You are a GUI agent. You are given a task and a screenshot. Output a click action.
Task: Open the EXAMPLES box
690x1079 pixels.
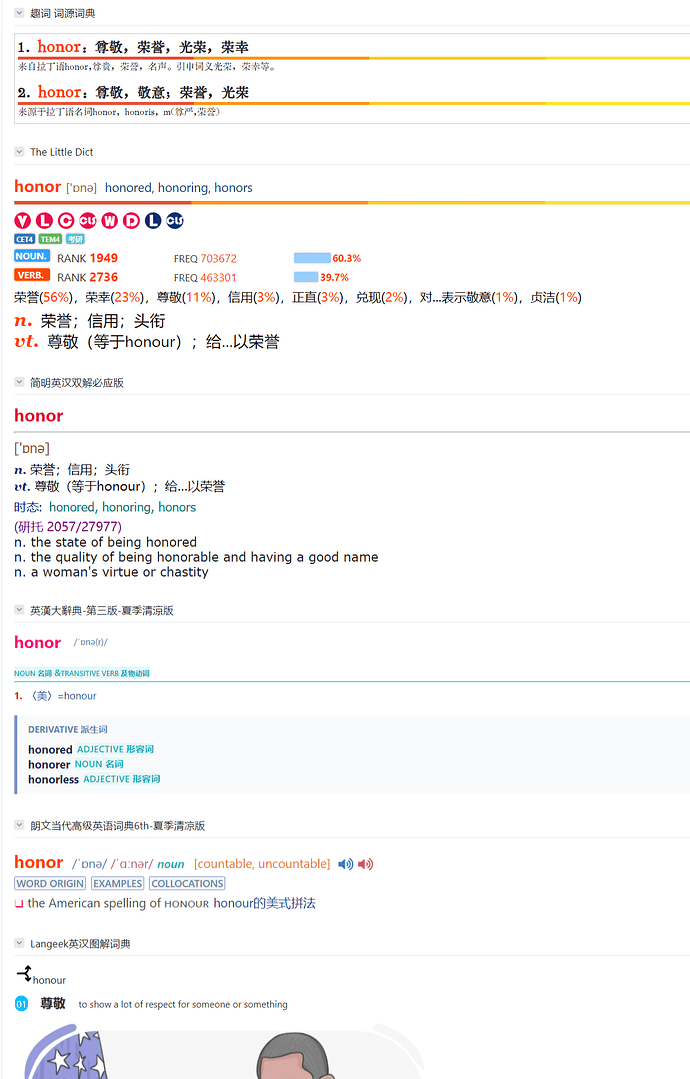(x=118, y=884)
